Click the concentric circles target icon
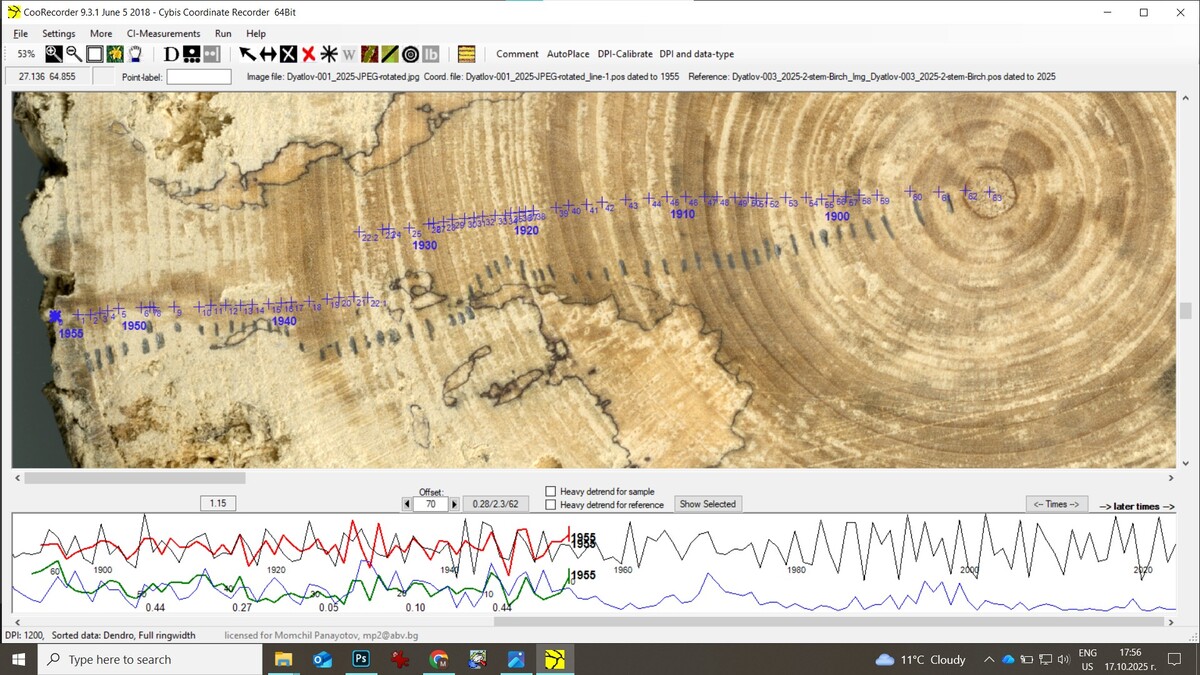The image size is (1200, 675). click(x=410, y=54)
